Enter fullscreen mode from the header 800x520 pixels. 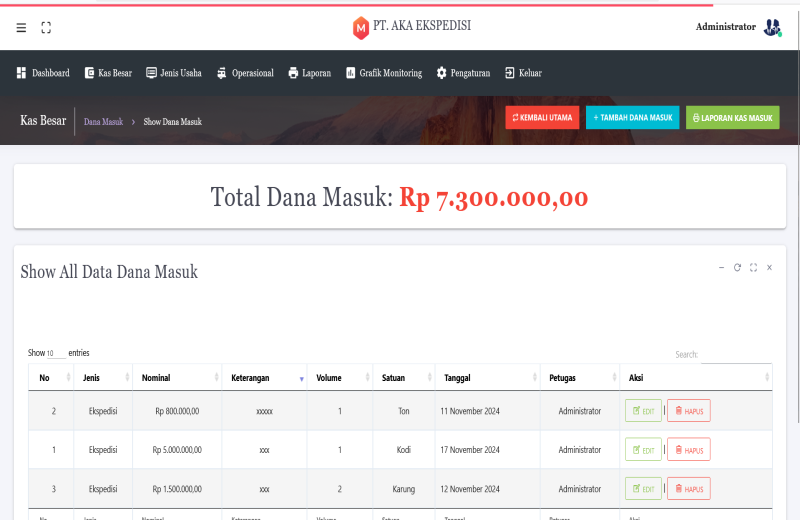coord(46,28)
